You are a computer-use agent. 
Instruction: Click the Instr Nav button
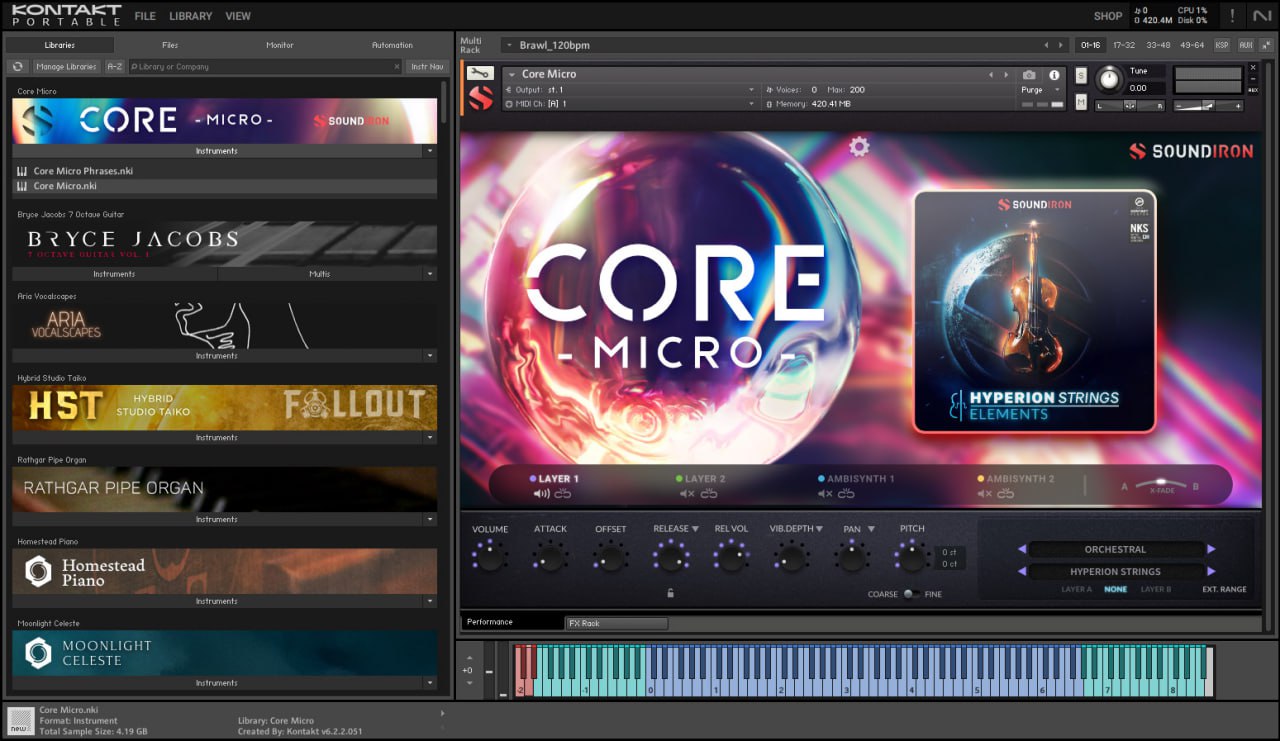click(427, 67)
